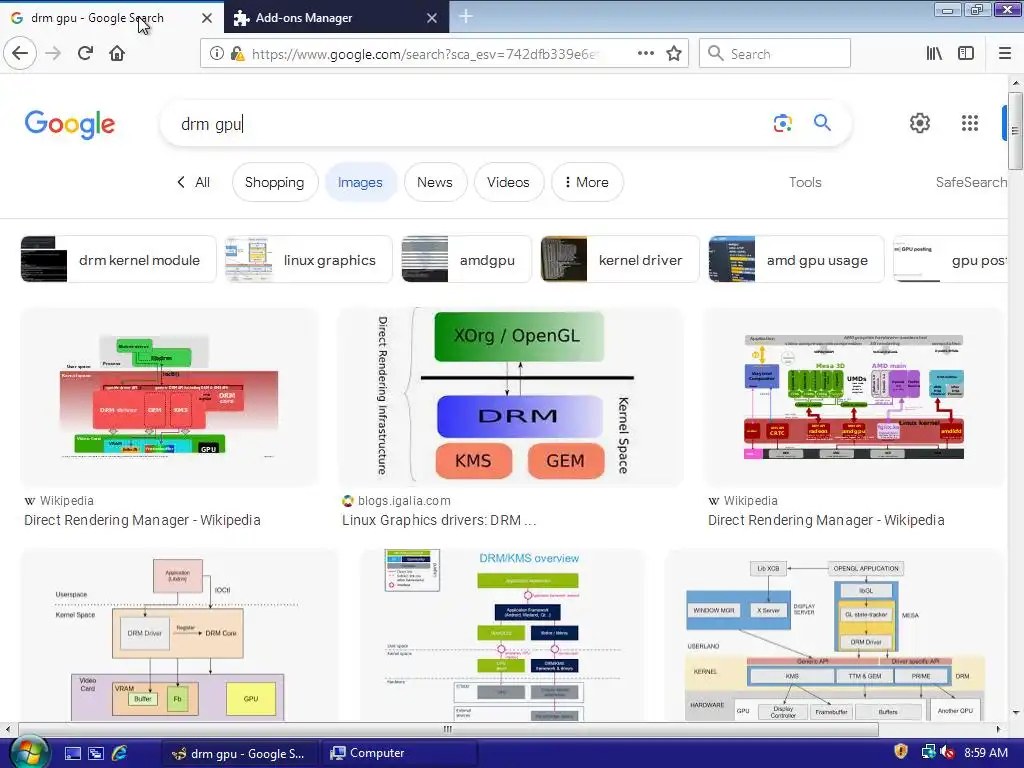The height and width of the screenshot is (768, 1024).
Task: Open the OPENGL APPLICATION stack diagram image
Action: tap(834, 635)
